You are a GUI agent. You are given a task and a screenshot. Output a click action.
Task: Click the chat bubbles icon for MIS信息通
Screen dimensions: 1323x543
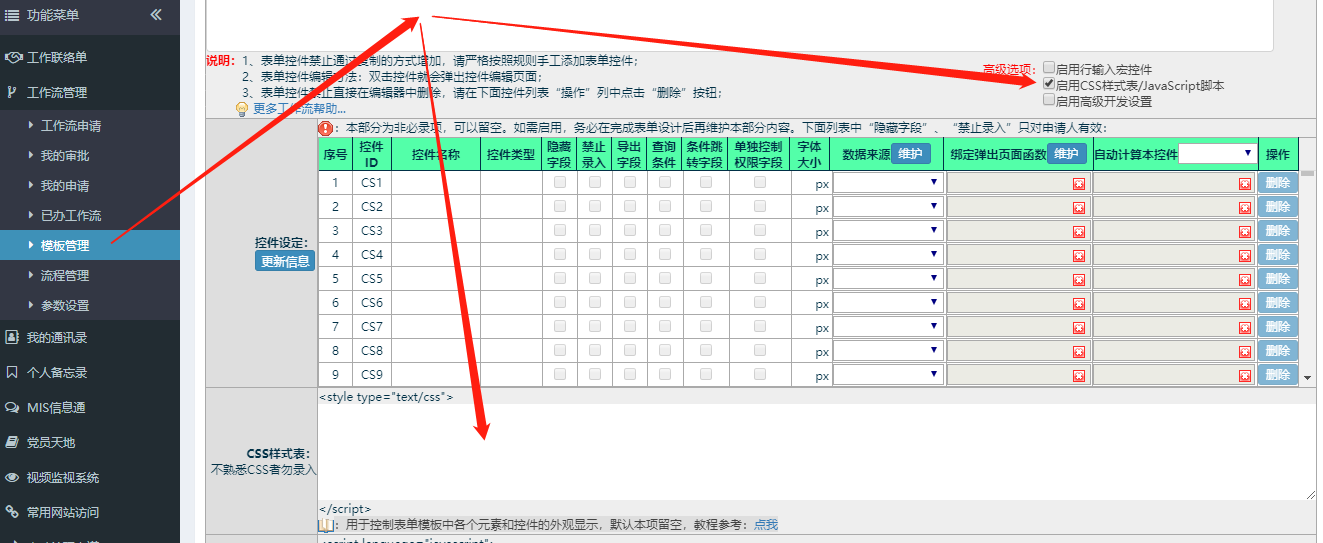click(x=13, y=407)
